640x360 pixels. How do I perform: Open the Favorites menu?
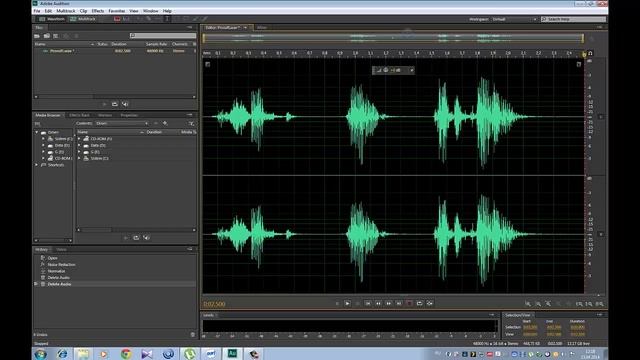click(117, 11)
